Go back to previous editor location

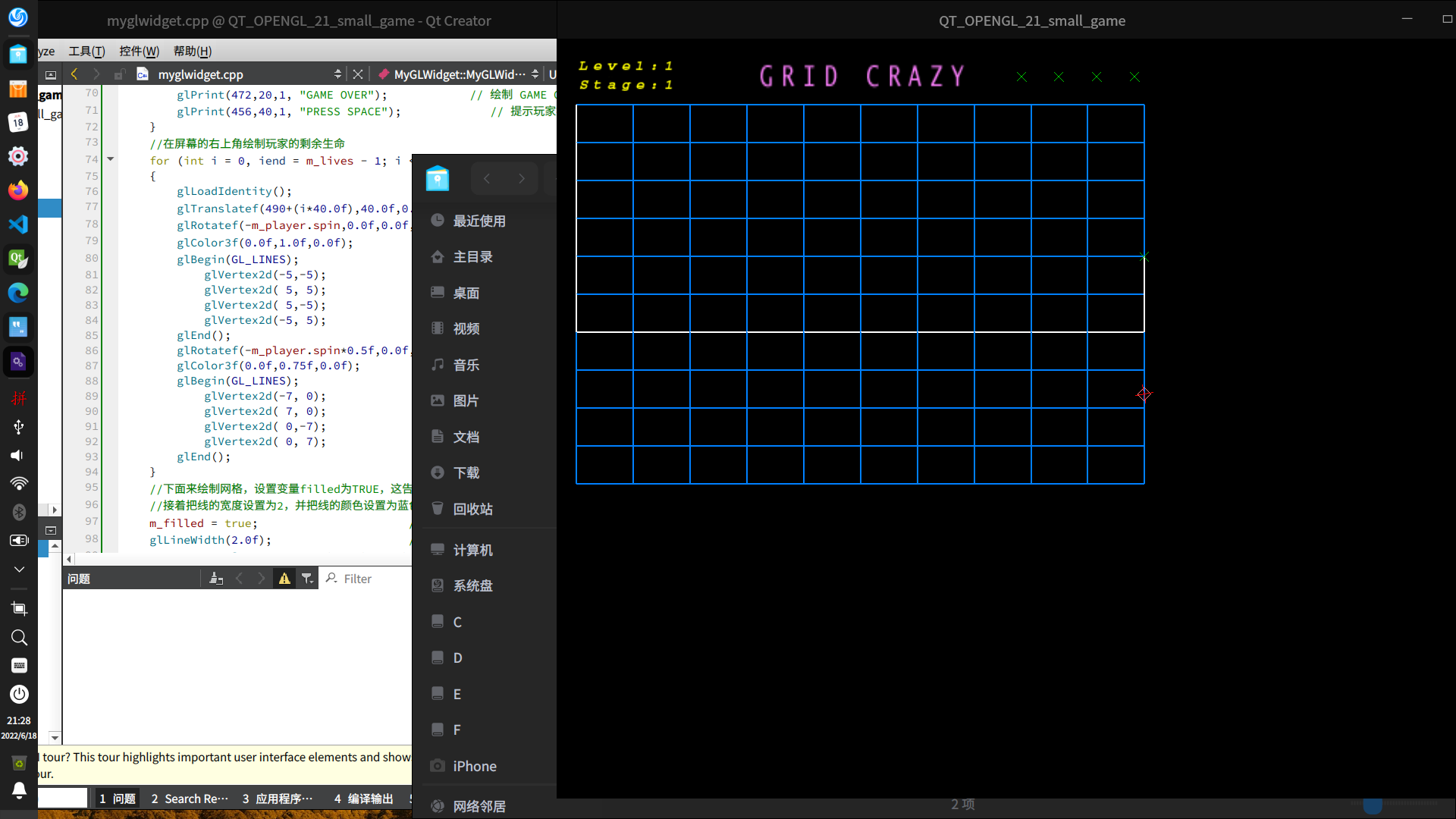tap(74, 74)
